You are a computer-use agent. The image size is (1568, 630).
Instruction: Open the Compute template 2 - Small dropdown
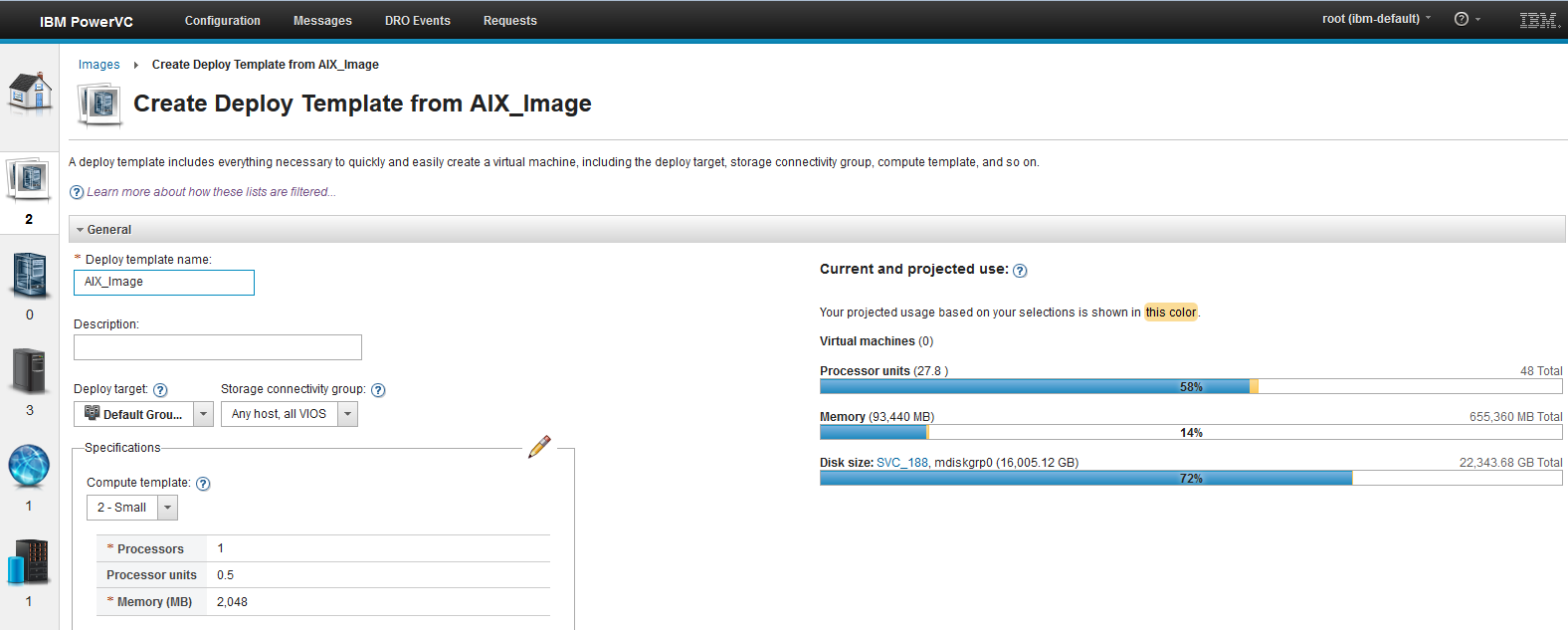(132, 508)
